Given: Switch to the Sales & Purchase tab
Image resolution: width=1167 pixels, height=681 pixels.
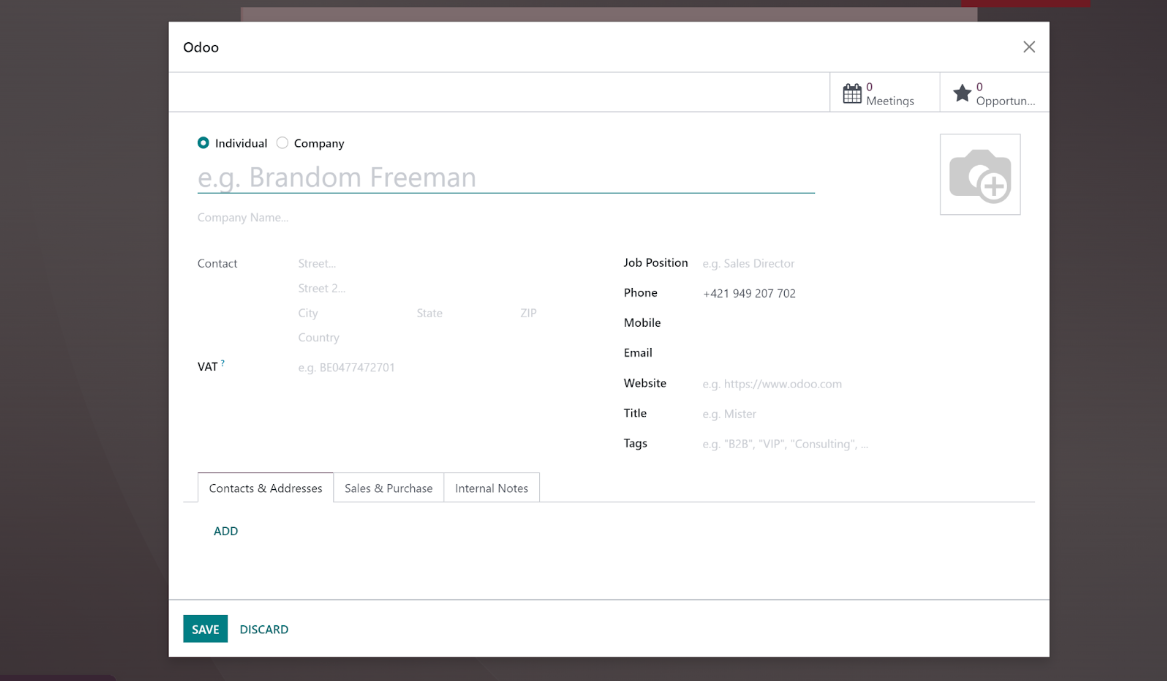Looking at the screenshot, I should pos(388,488).
